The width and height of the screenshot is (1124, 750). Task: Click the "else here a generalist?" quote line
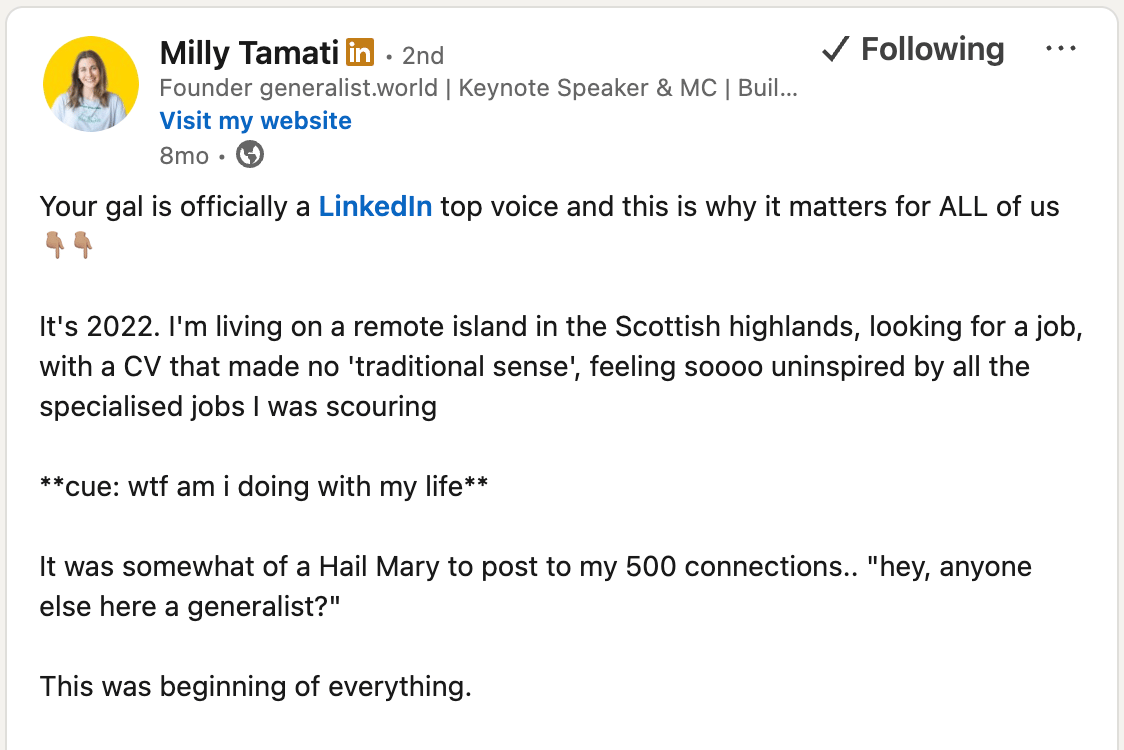coord(190,607)
